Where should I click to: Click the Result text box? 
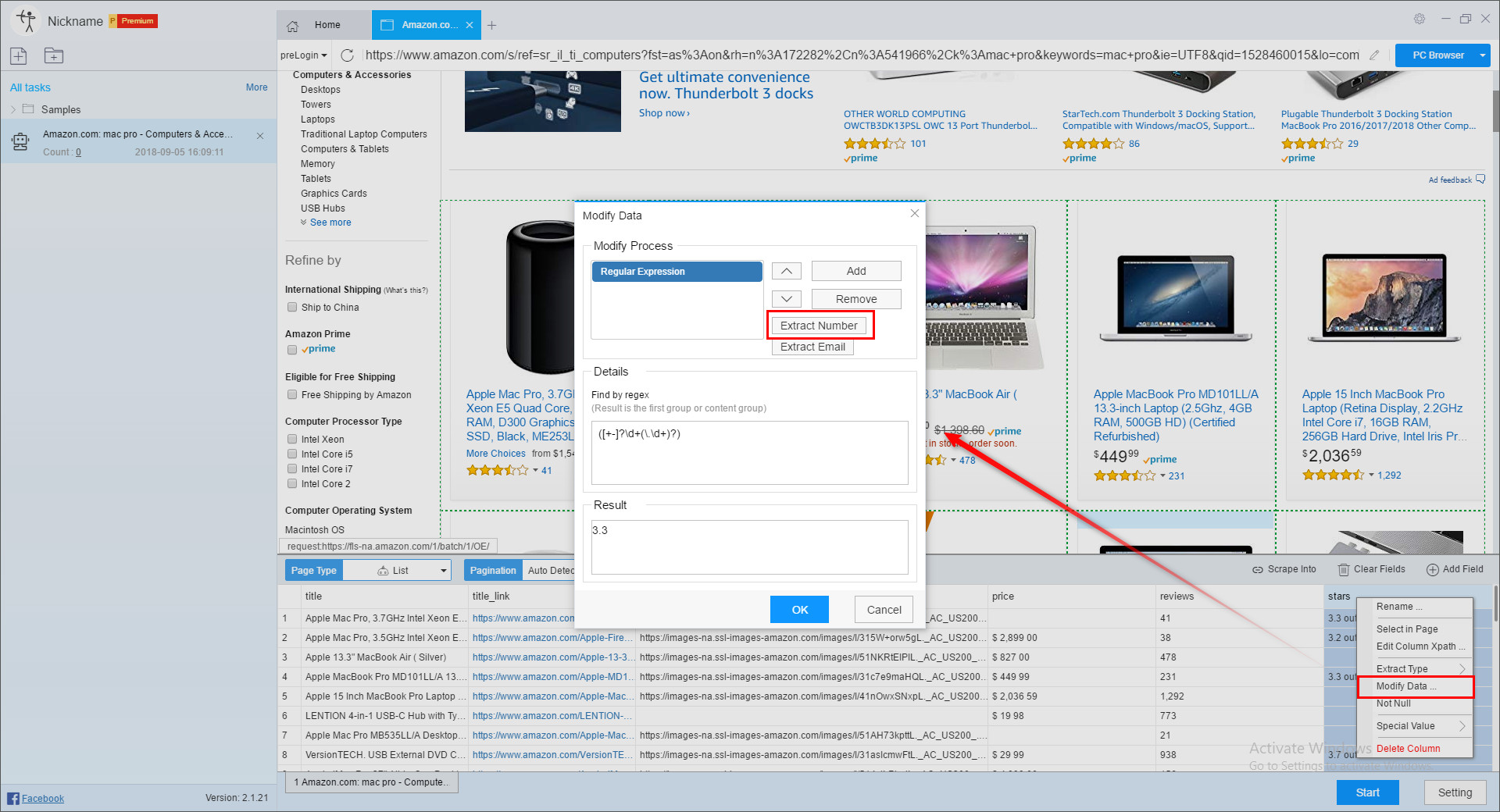(750, 547)
